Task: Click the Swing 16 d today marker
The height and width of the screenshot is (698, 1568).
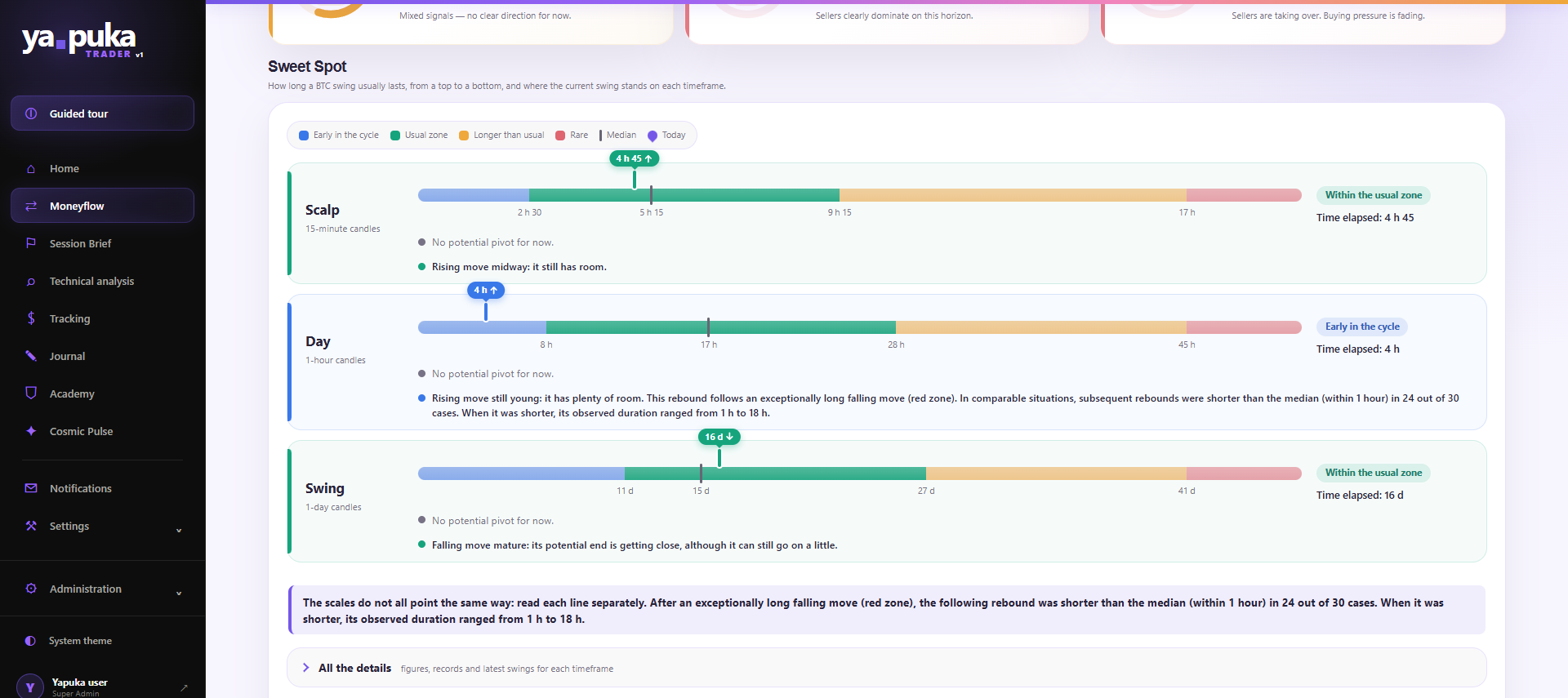Action: pyautogui.click(x=719, y=437)
